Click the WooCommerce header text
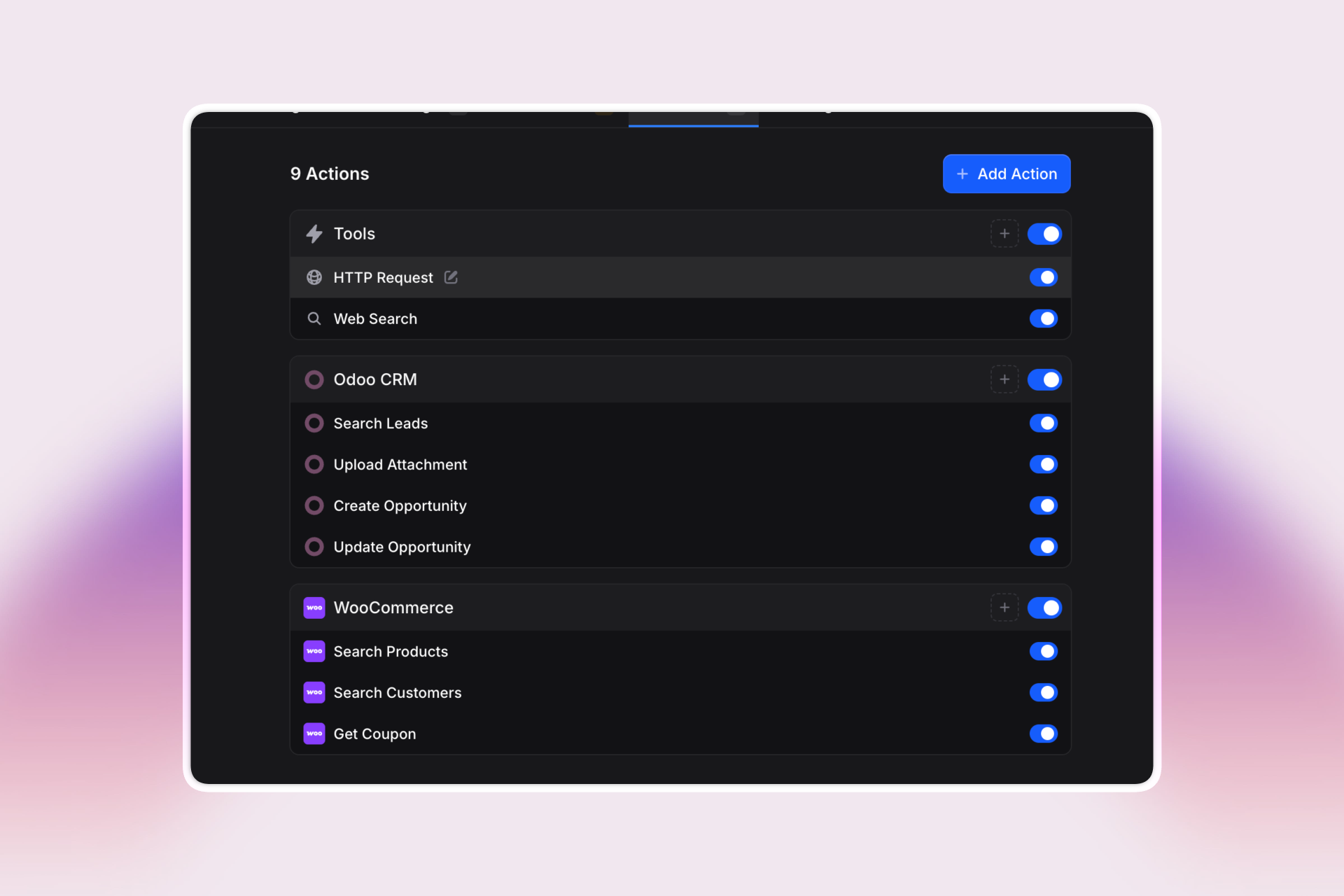 393,608
